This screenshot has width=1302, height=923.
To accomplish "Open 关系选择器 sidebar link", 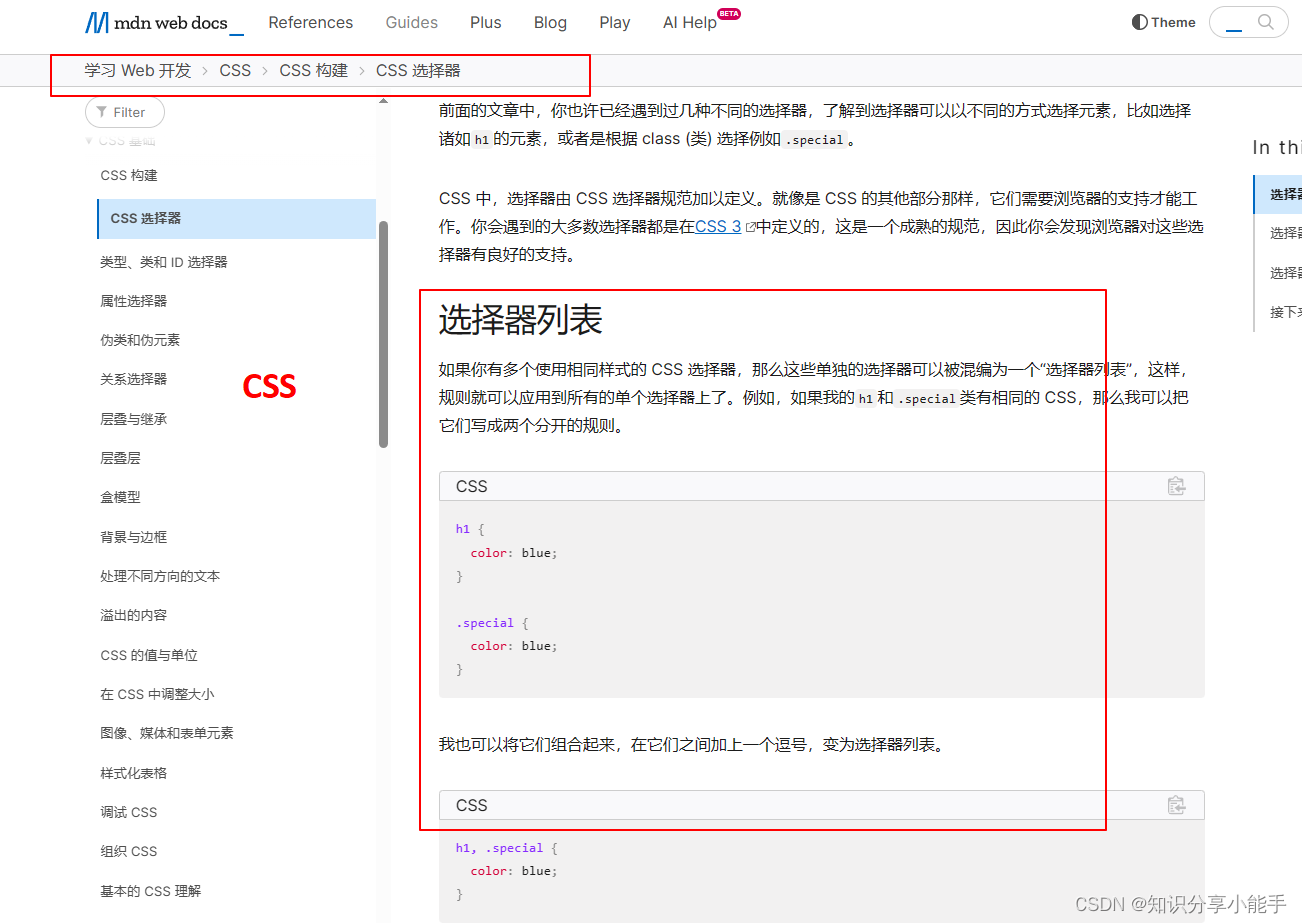I will pos(134,379).
